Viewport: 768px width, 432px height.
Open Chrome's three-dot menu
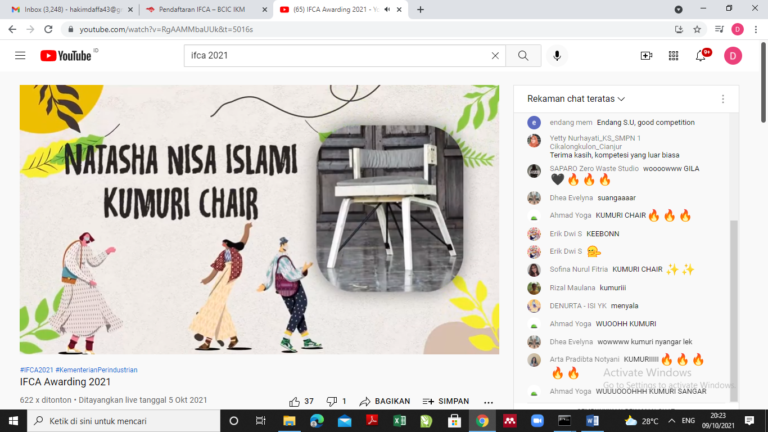(x=756, y=29)
